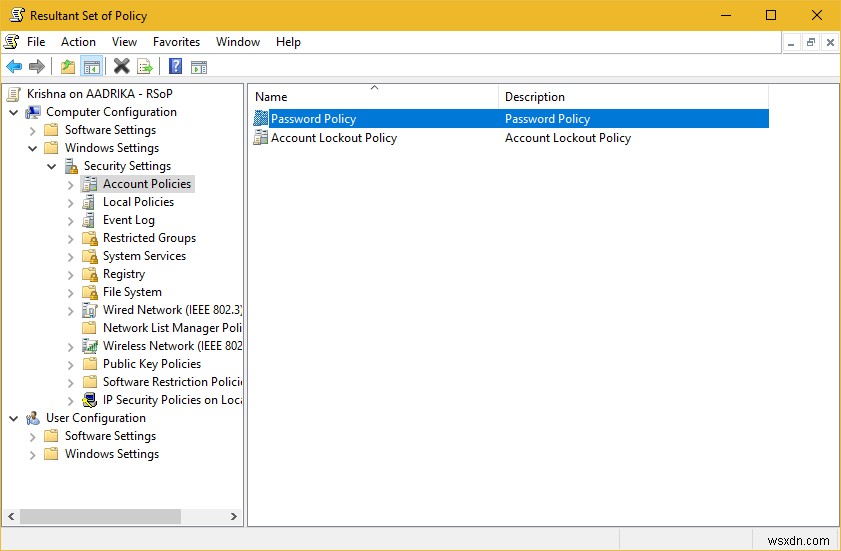Minimize the inner MMC child window
The image size is (841, 551).
tap(791, 42)
